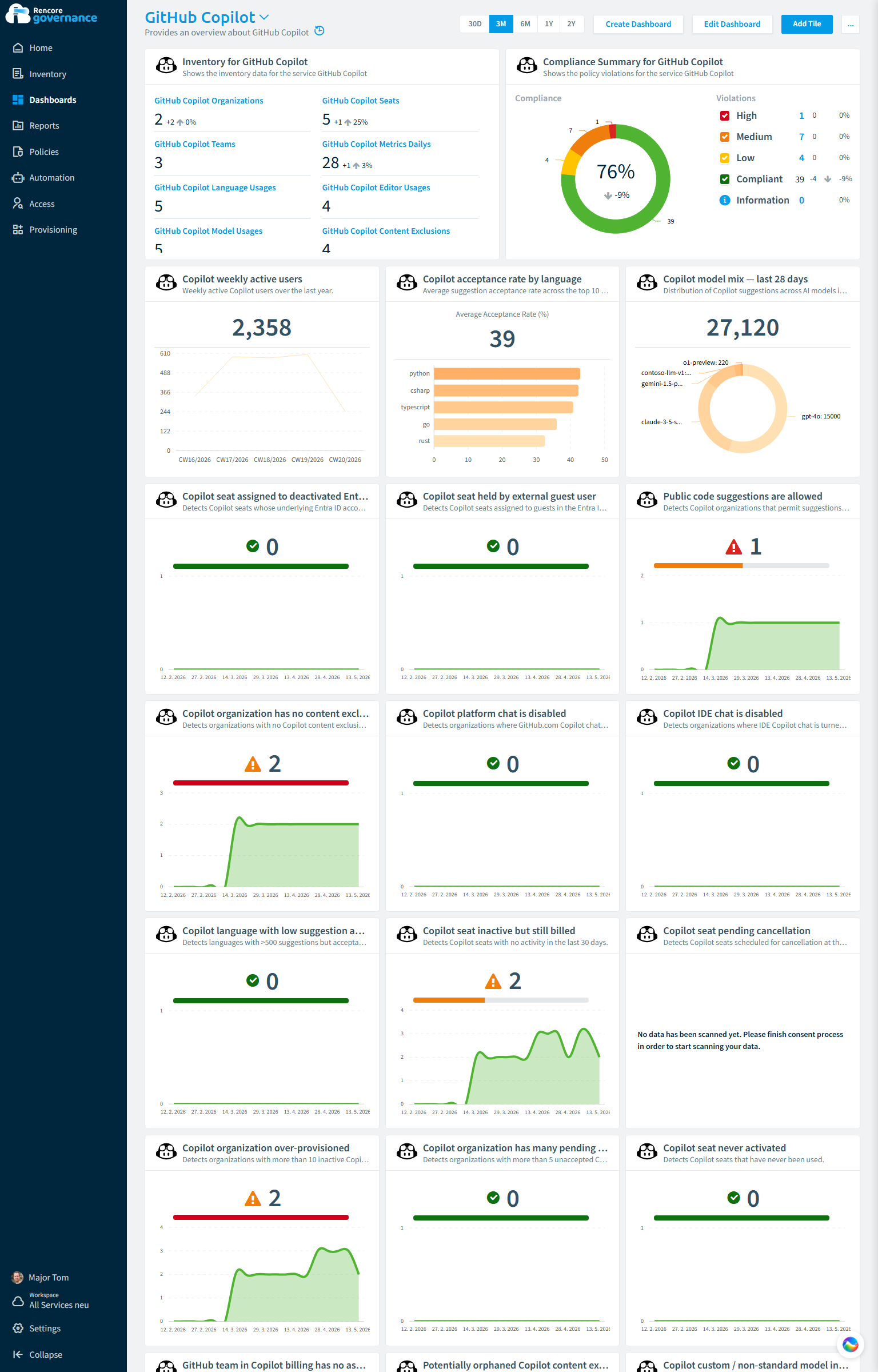Viewport: 878px width, 1372px height.
Task: Click the Edit Dashboard button
Action: (732, 24)
